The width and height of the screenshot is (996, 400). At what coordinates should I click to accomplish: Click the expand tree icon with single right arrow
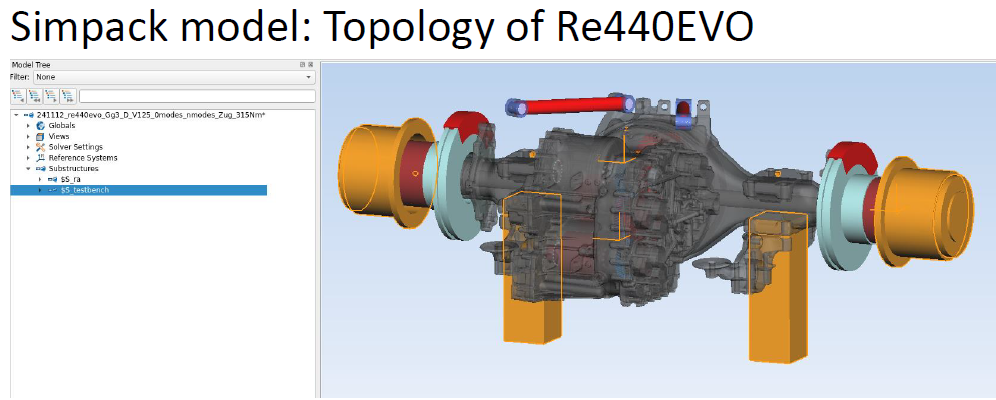51,97
